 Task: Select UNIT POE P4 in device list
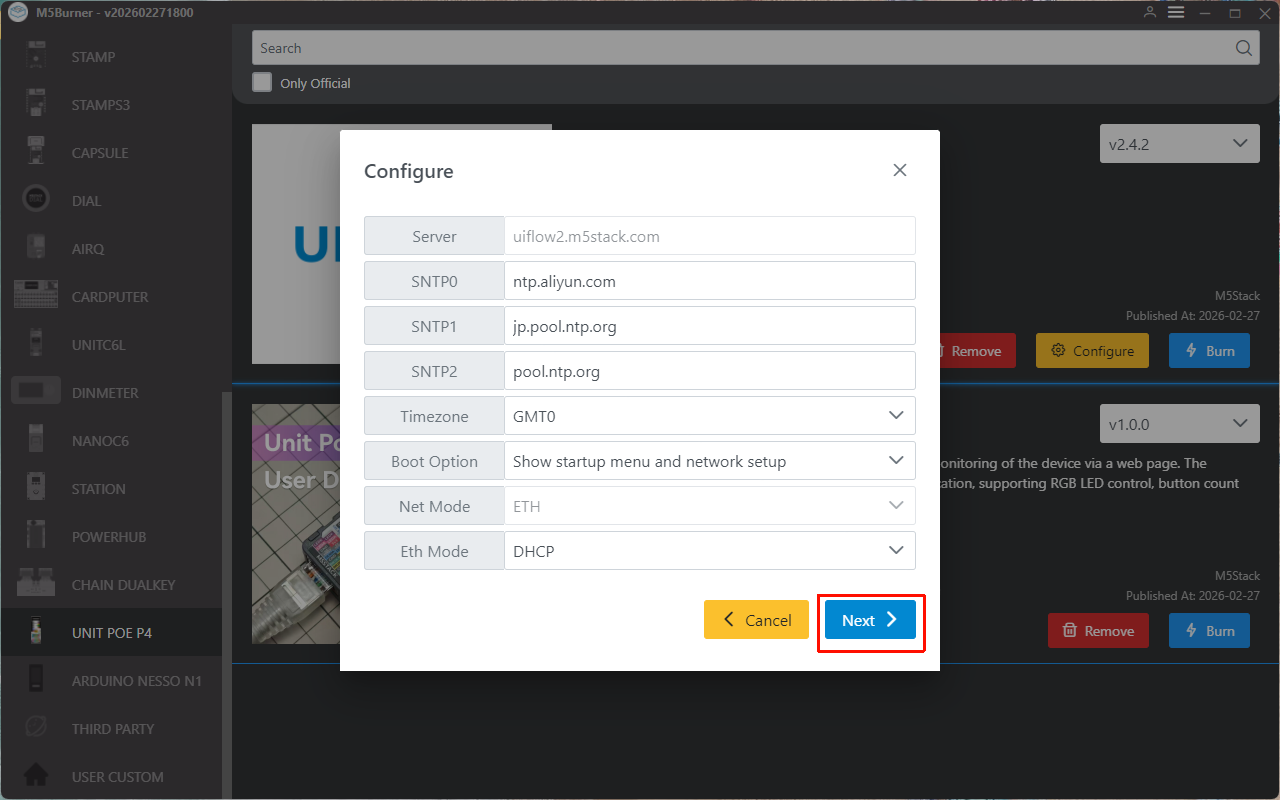click(x=111, y=633)
